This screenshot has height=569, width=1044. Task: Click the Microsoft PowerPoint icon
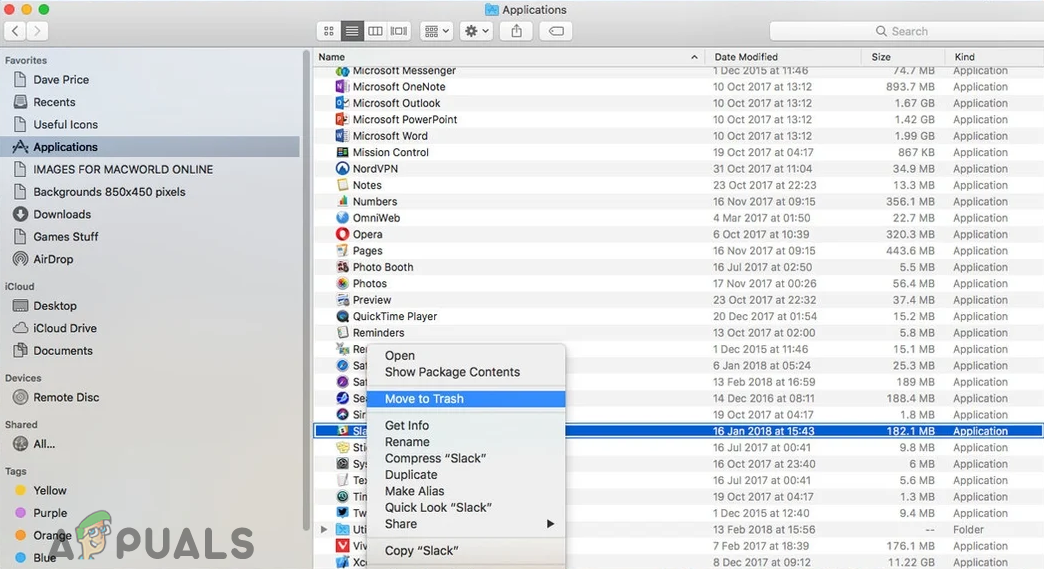pyautogui.click(x=343, y=120)
